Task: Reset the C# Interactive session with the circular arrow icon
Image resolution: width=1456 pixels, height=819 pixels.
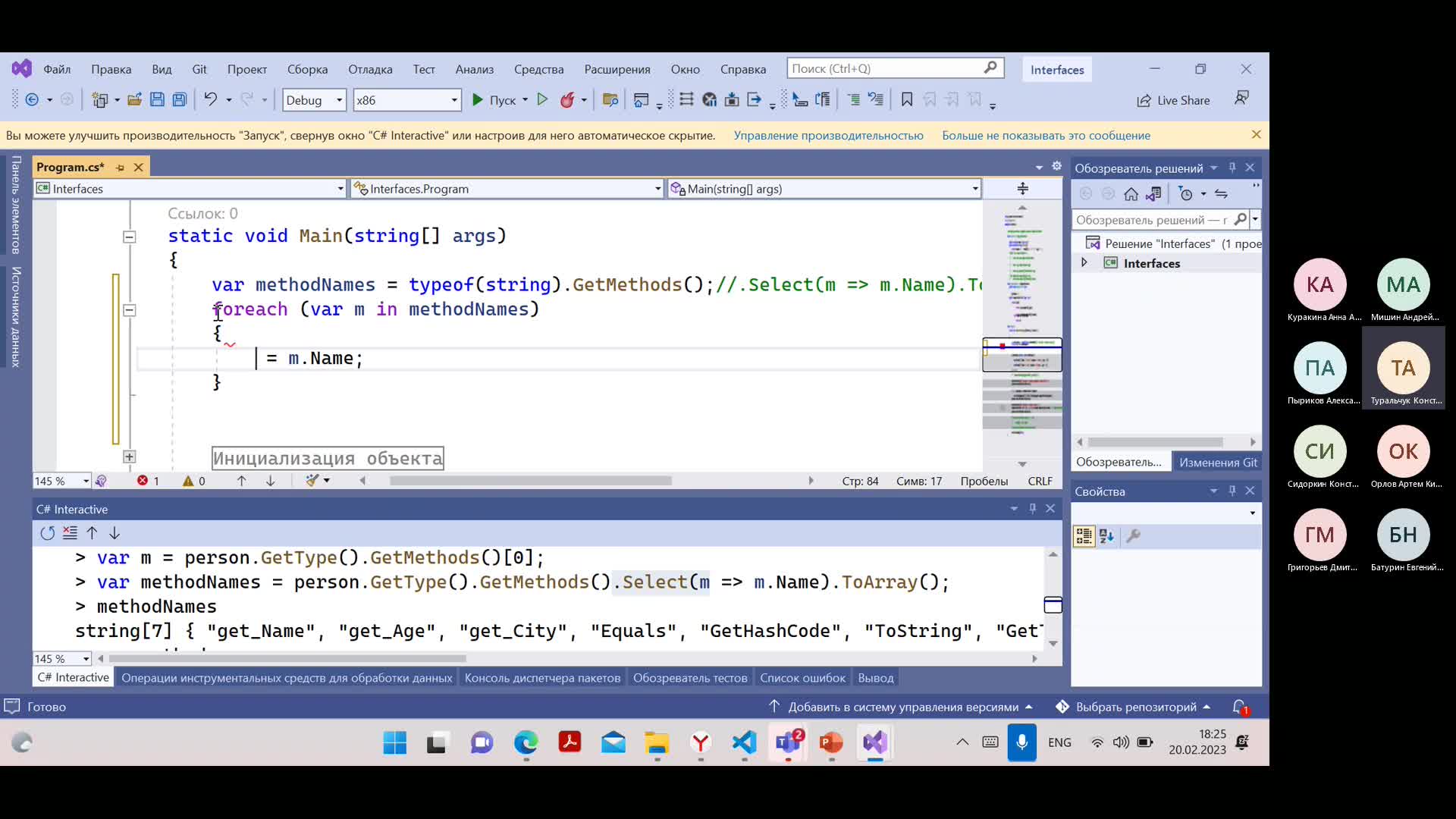Action: (x=48, y=533)
